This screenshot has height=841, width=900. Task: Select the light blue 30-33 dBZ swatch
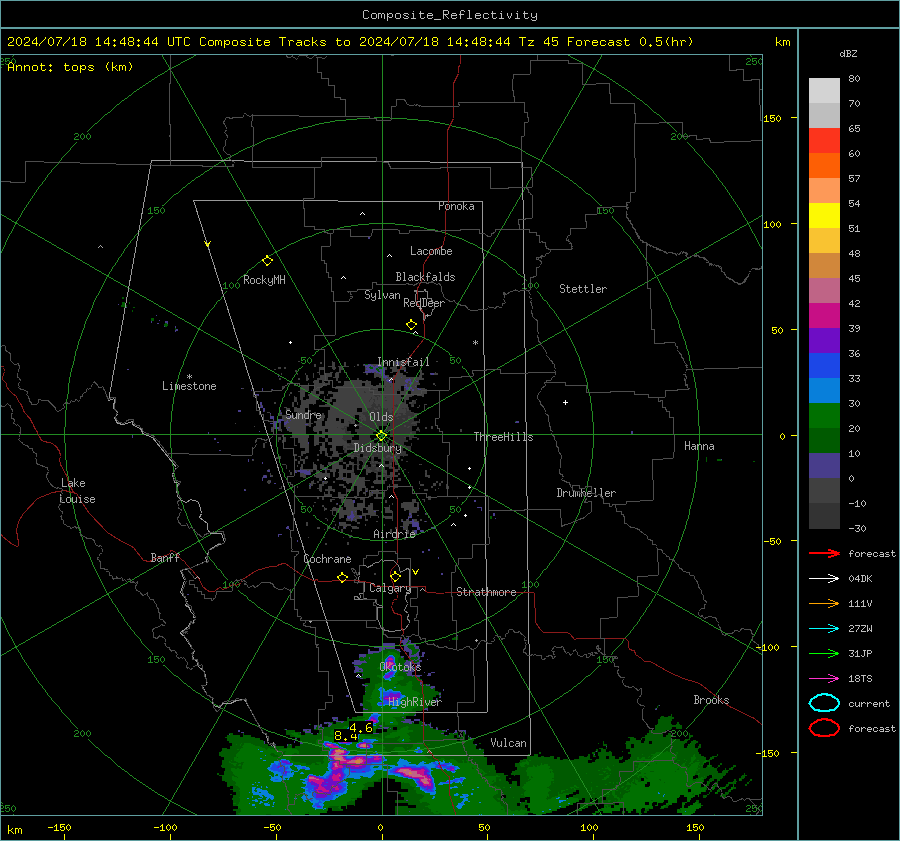(x=824, y=391)
